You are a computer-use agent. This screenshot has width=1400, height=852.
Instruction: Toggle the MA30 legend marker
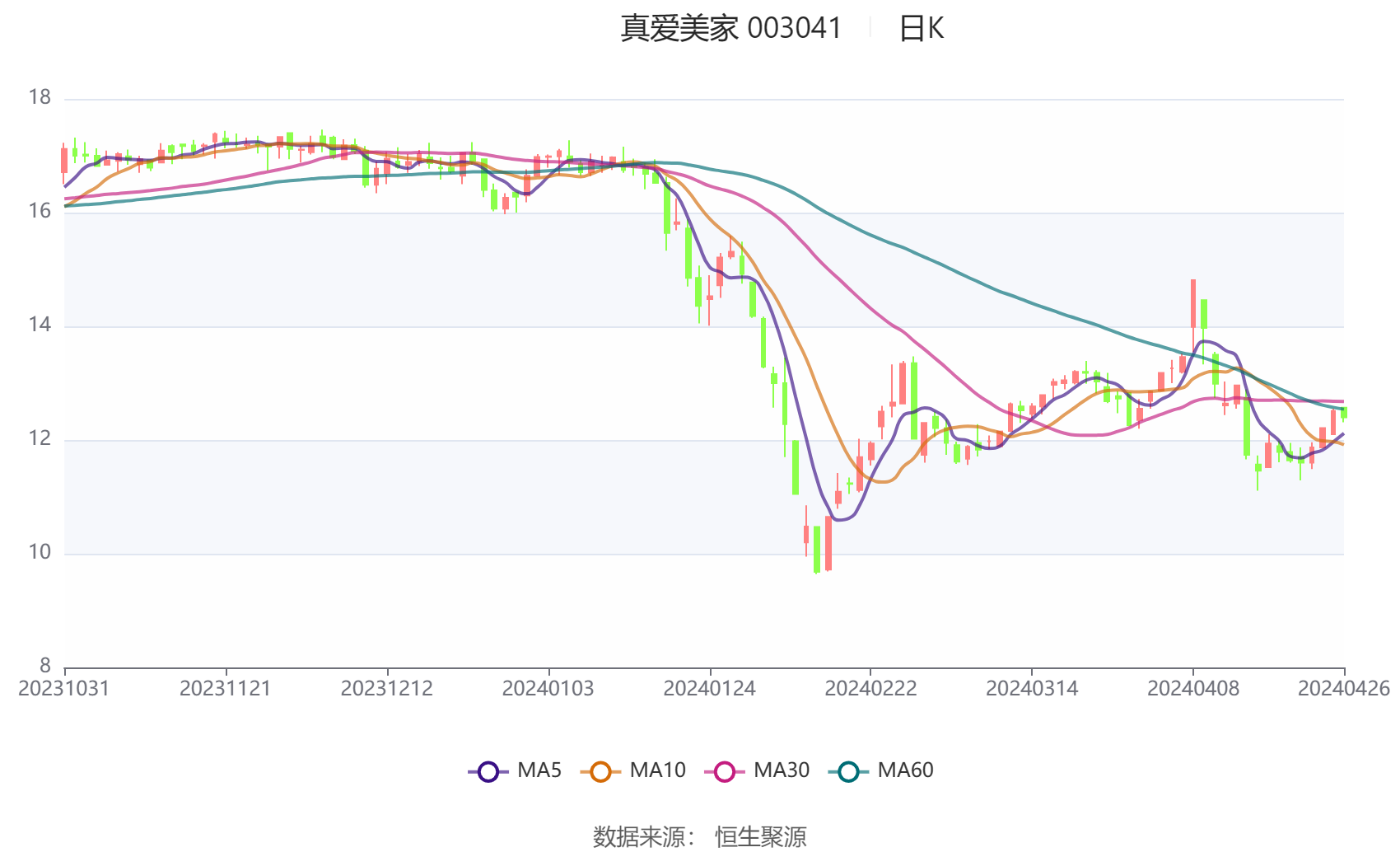click(x=725, y=771)
